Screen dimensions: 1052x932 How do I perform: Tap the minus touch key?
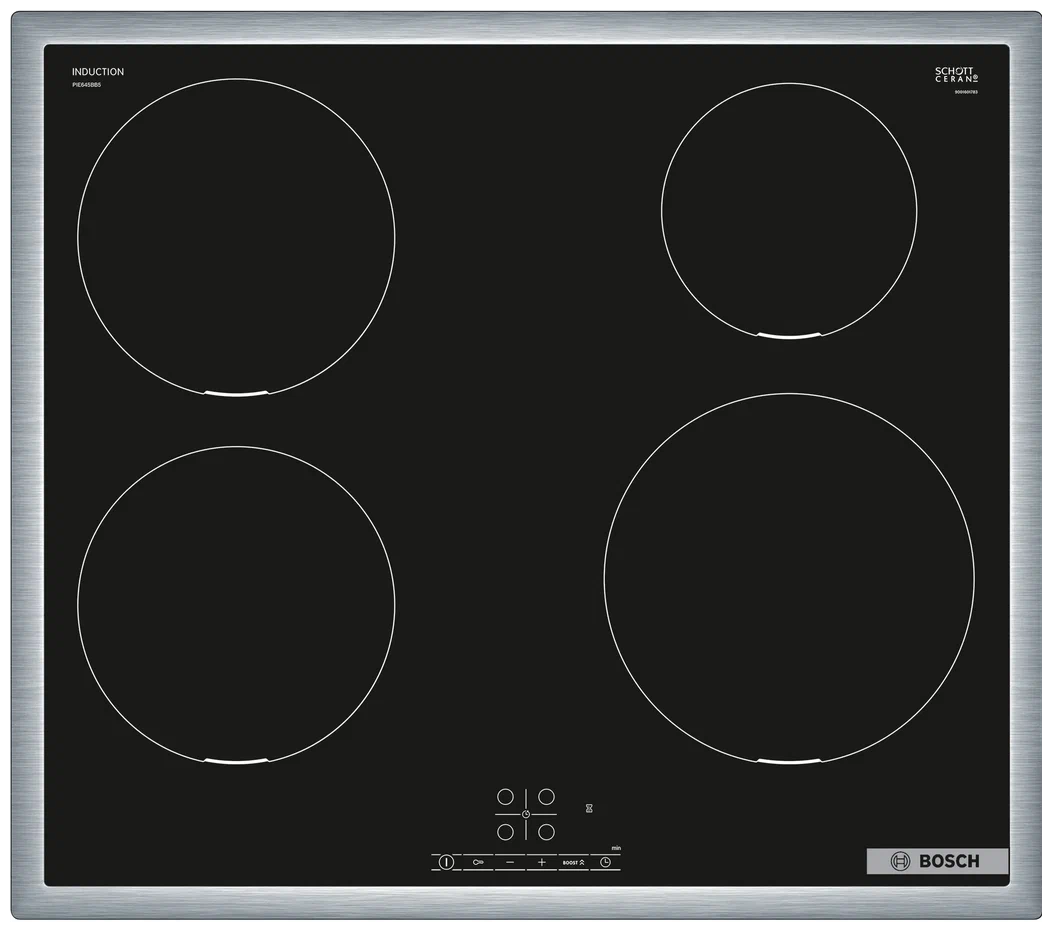click(x=510, y=862)
